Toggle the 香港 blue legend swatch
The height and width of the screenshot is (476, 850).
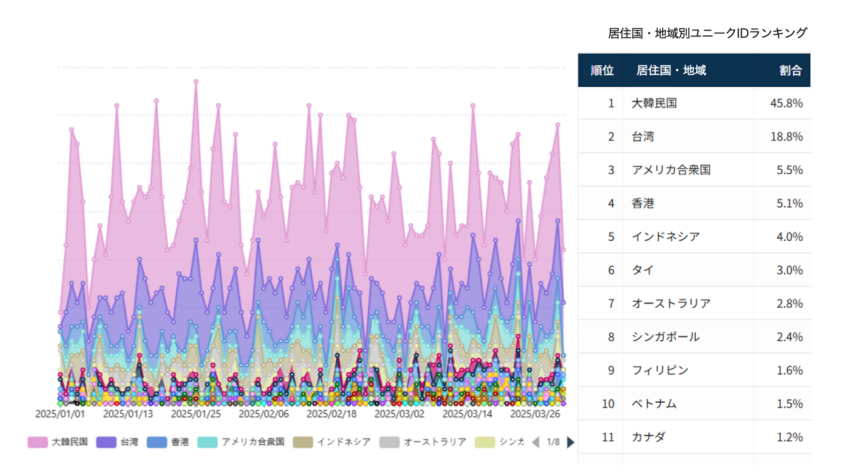[x=157, y=442]
